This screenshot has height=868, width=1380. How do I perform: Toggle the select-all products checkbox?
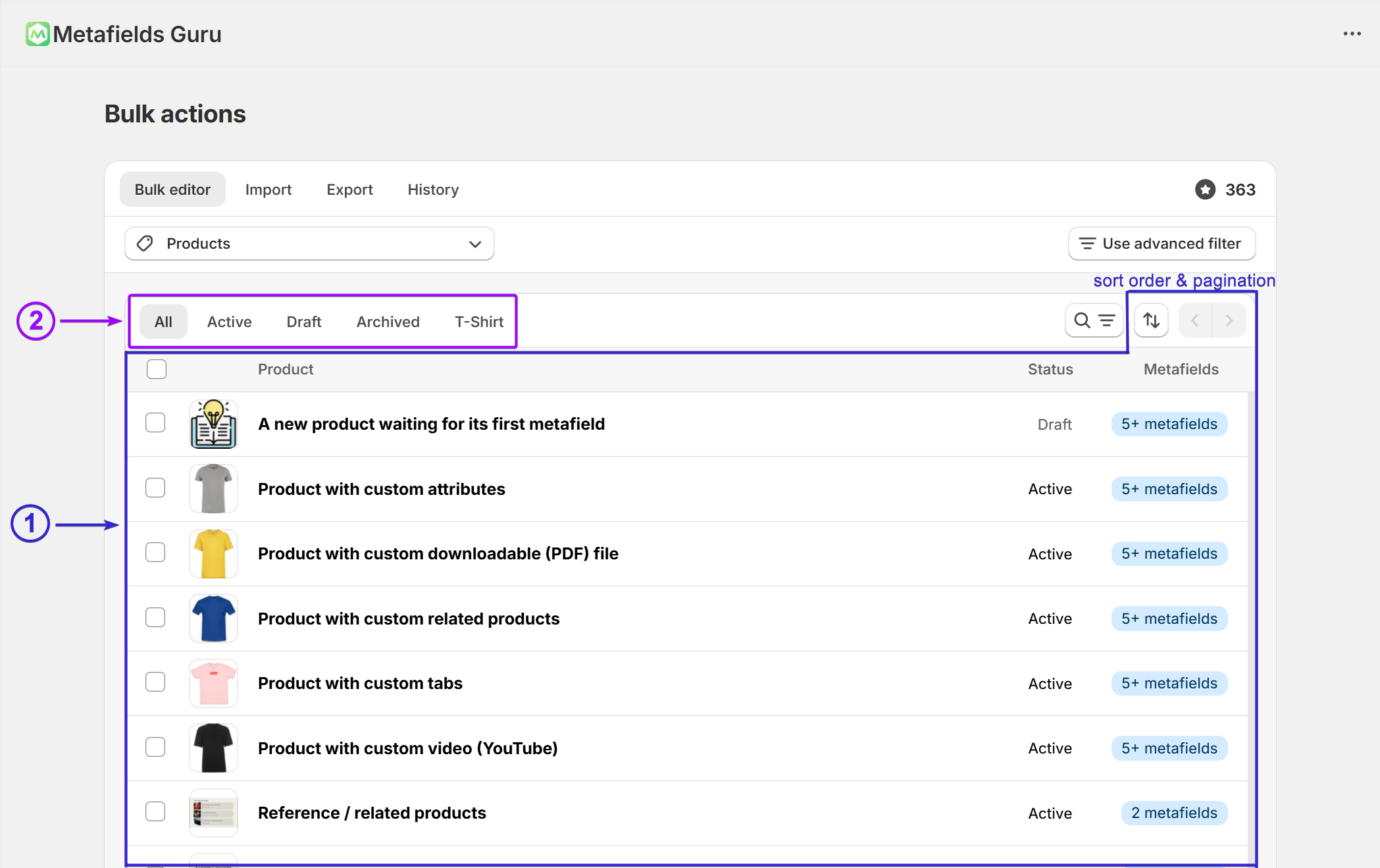157,369
